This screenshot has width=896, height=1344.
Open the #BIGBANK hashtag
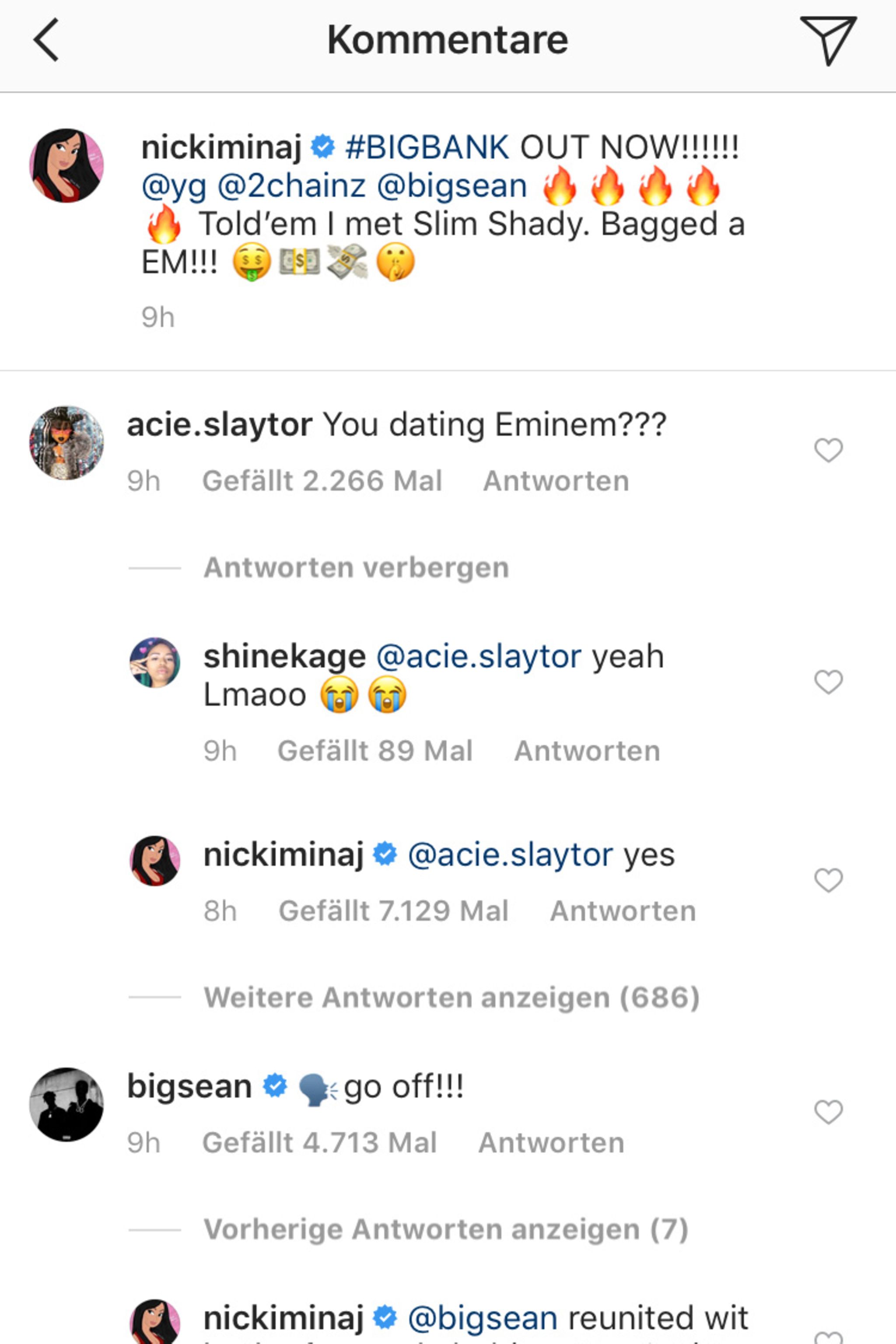click(427, 147)
